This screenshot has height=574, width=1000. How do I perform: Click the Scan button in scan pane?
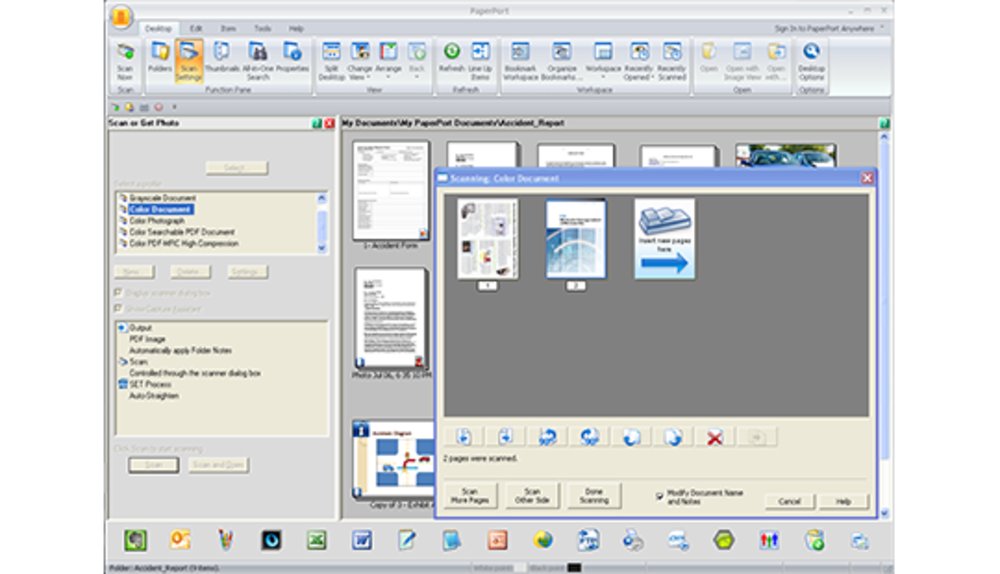click(x=153, y=465)
